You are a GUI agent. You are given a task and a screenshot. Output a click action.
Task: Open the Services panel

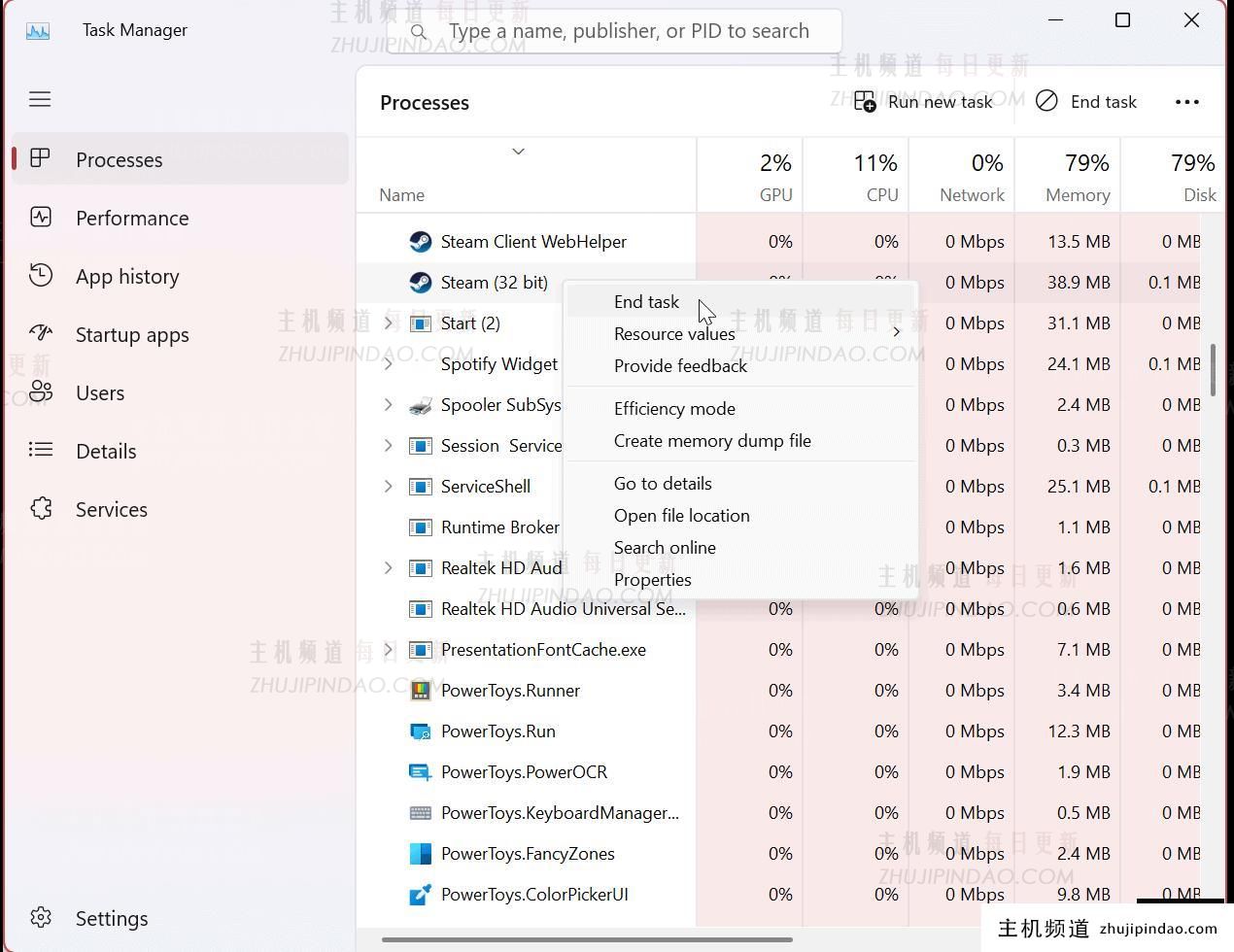(111, 509)
